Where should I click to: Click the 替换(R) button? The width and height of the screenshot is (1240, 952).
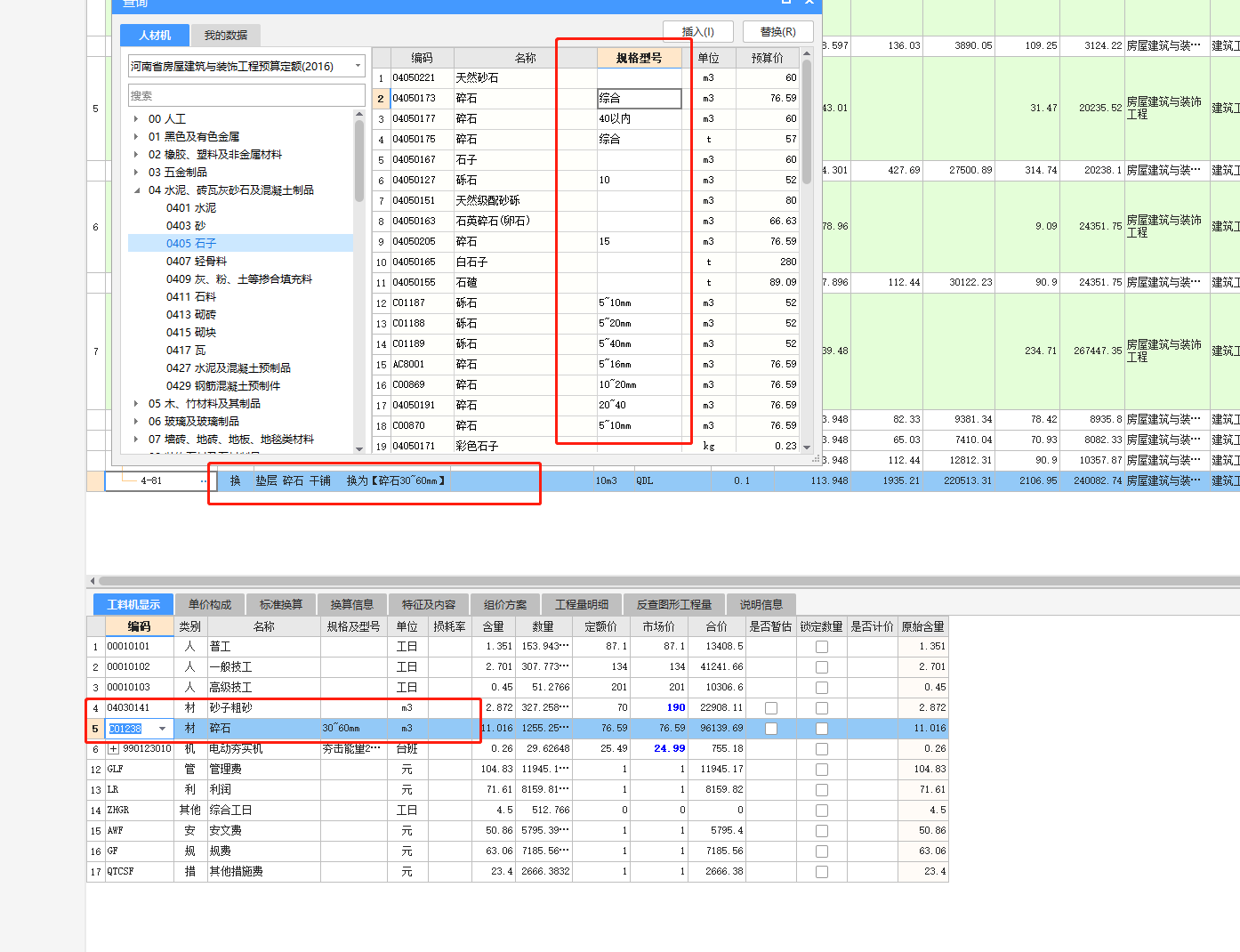[x=778, y=32]
